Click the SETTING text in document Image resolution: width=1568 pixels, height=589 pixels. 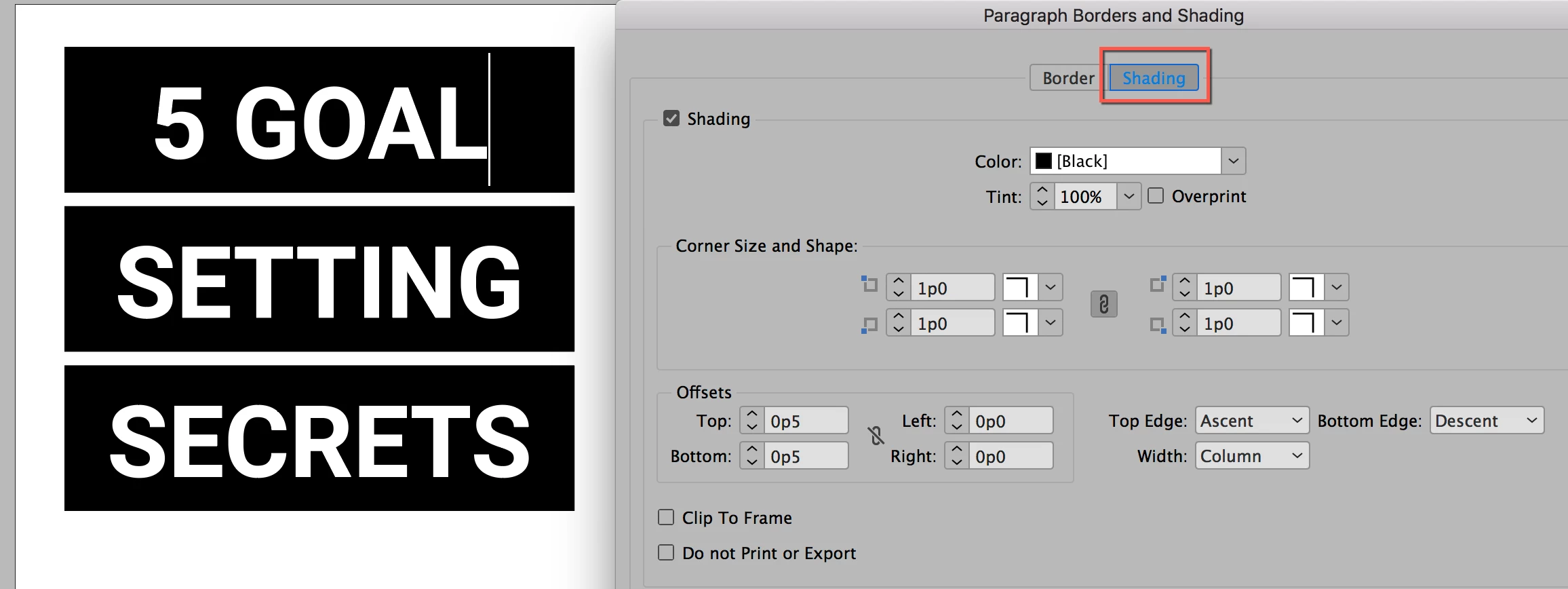(x=319, y=282)
